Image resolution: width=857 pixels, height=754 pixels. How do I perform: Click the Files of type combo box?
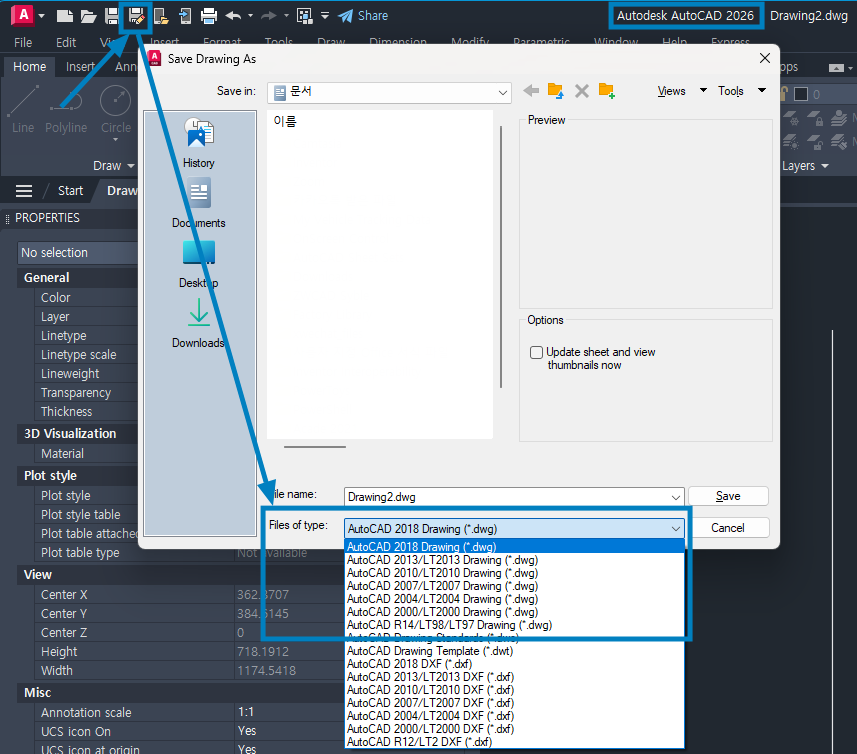pyautogui.click(x=514, y=529)
